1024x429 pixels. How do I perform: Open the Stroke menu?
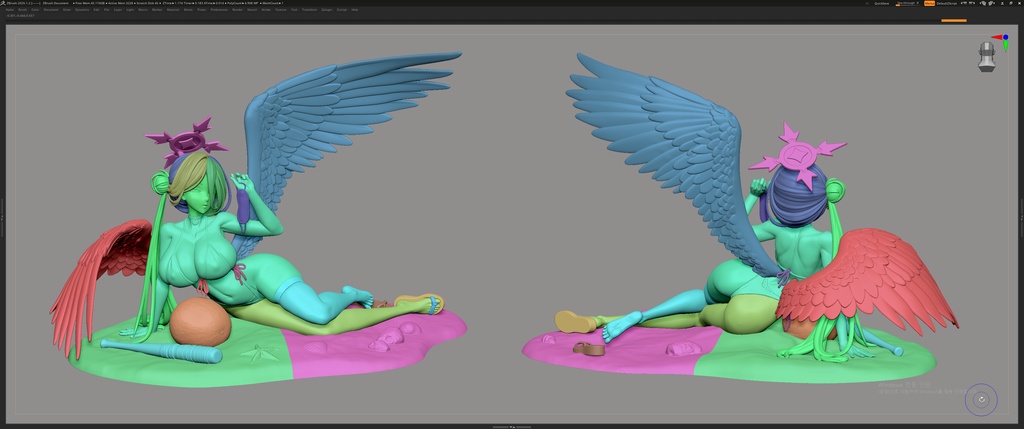tap(266, 10)
